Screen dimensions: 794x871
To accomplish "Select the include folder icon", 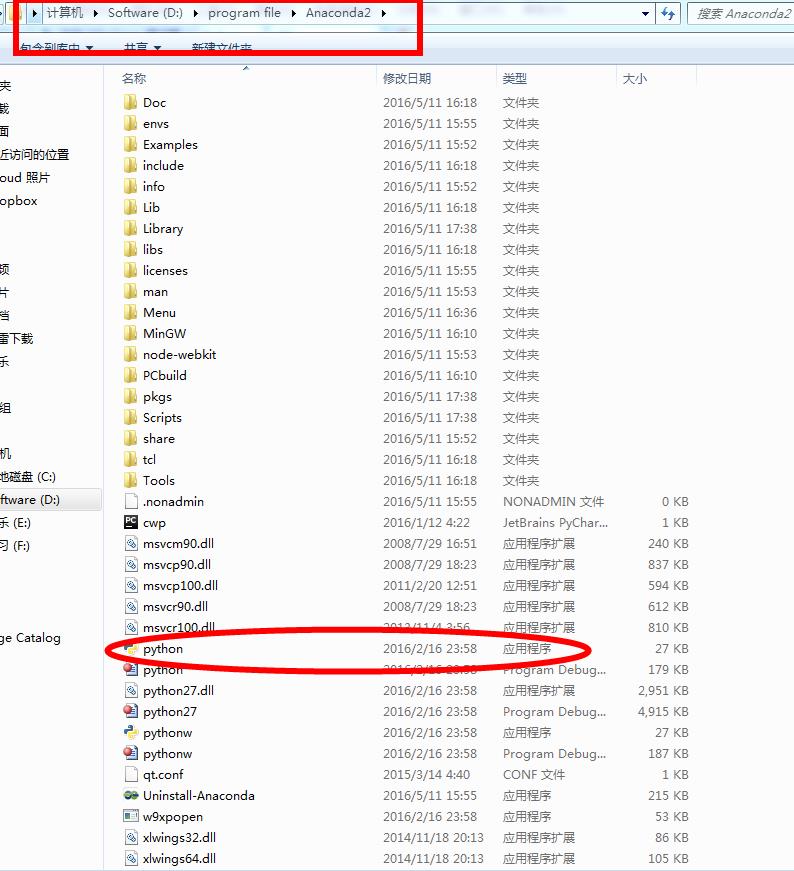I will [x=131, y=166].
